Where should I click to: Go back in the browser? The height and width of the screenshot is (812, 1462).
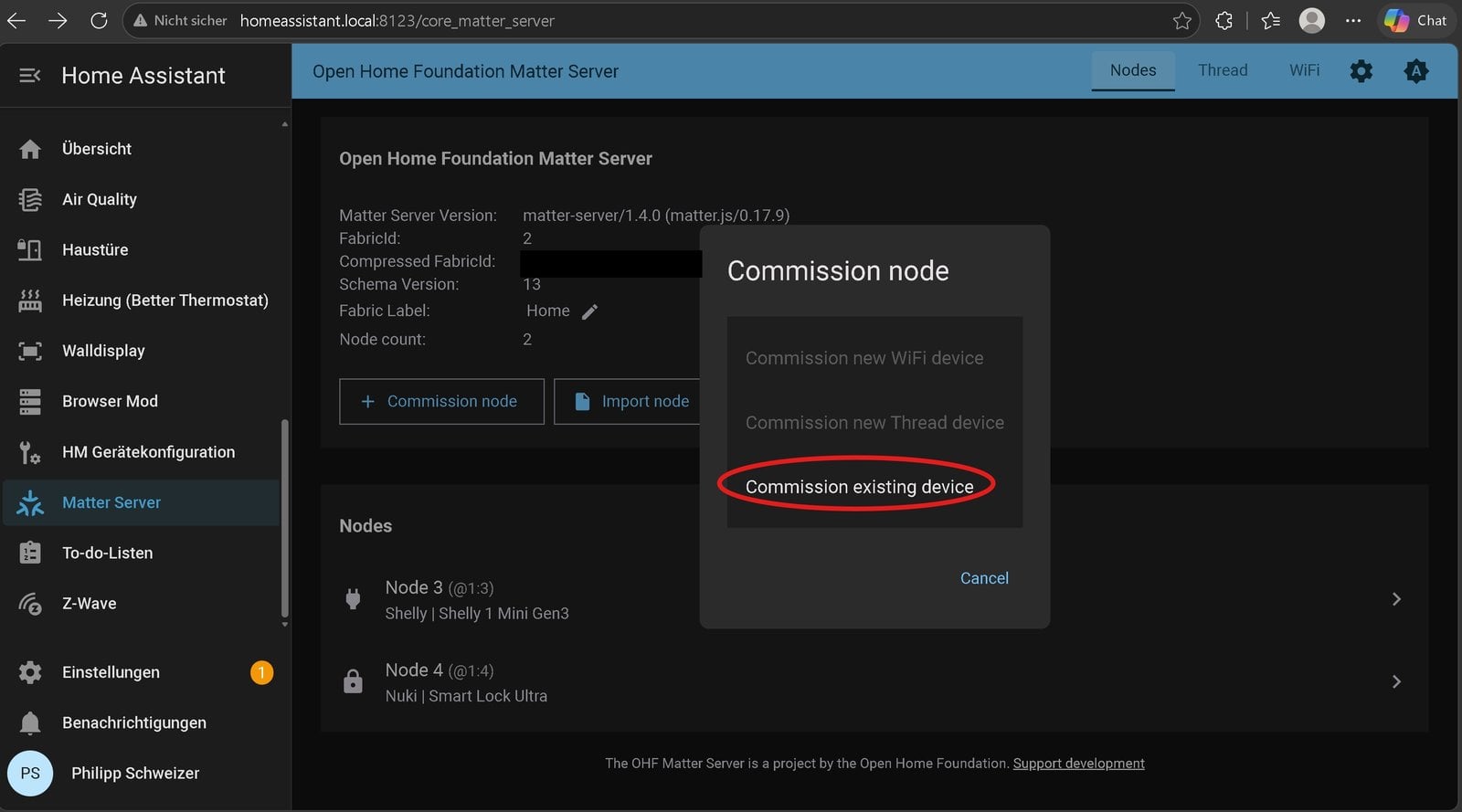coord(17,20)
